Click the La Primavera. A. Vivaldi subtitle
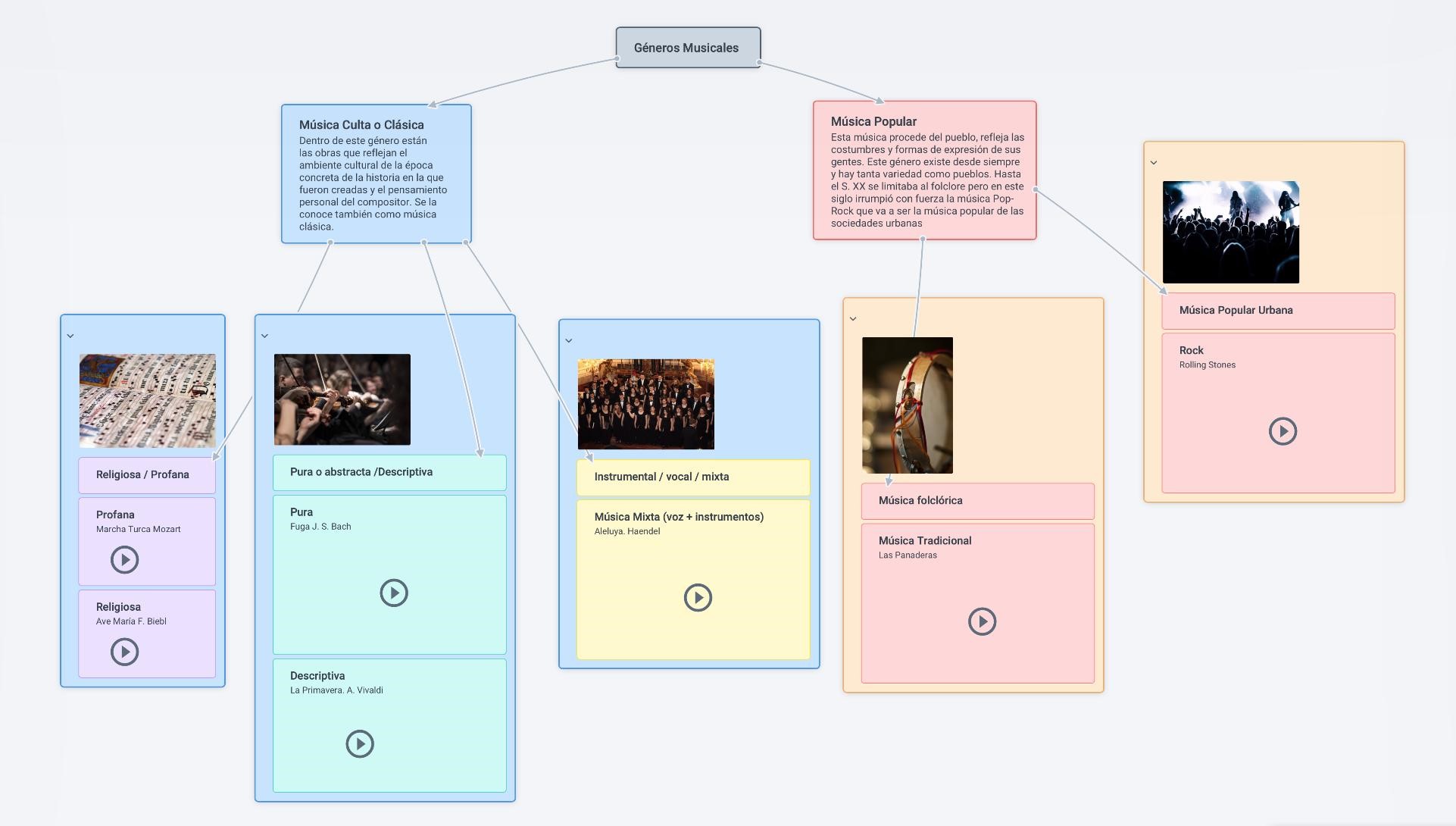 click(x=336, y=690)
